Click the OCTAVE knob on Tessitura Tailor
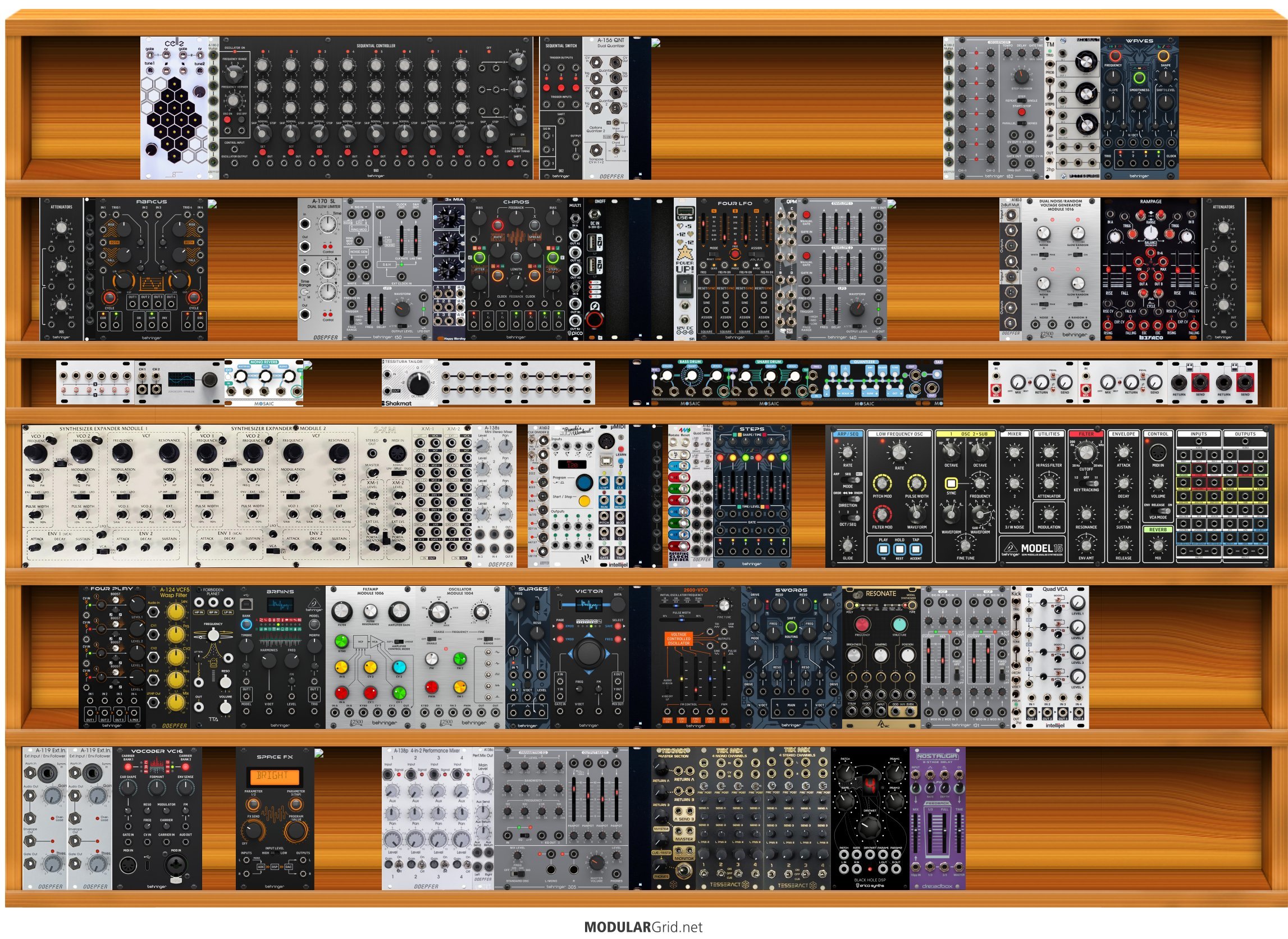Image resolution: width=1288 pixels, height=939 pixels. coord(418,383)
